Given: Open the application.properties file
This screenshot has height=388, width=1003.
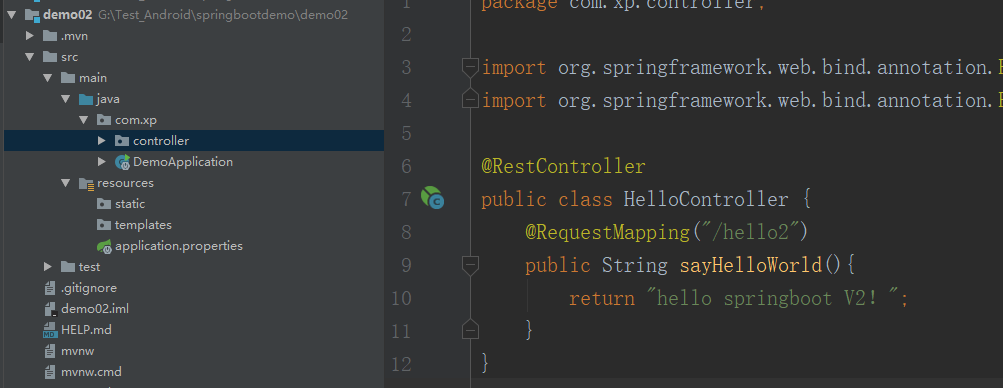Looking at the screenshot, I should pyautogui.click(x=179, y=246).
